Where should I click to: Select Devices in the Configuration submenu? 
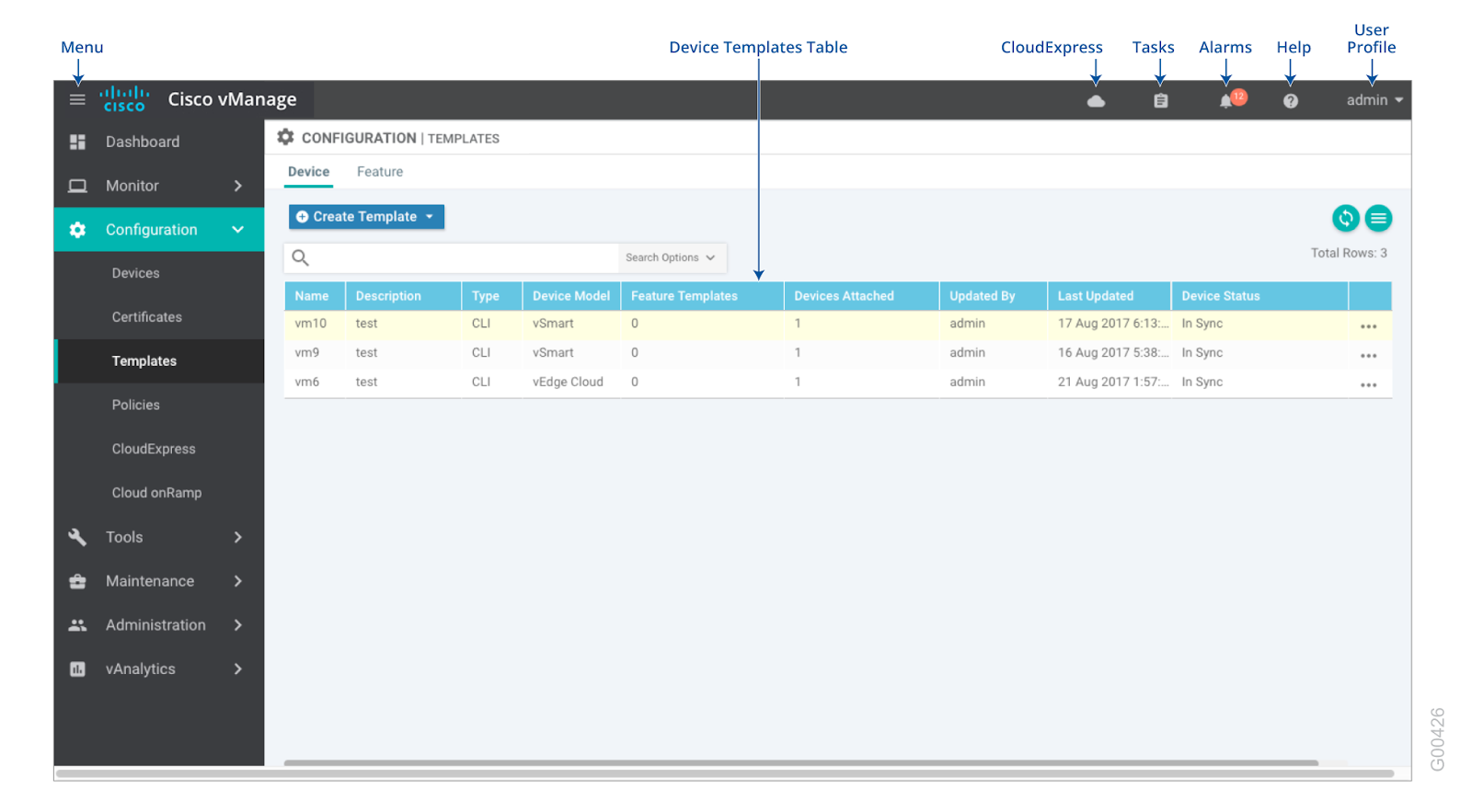[x=135, y=273]
